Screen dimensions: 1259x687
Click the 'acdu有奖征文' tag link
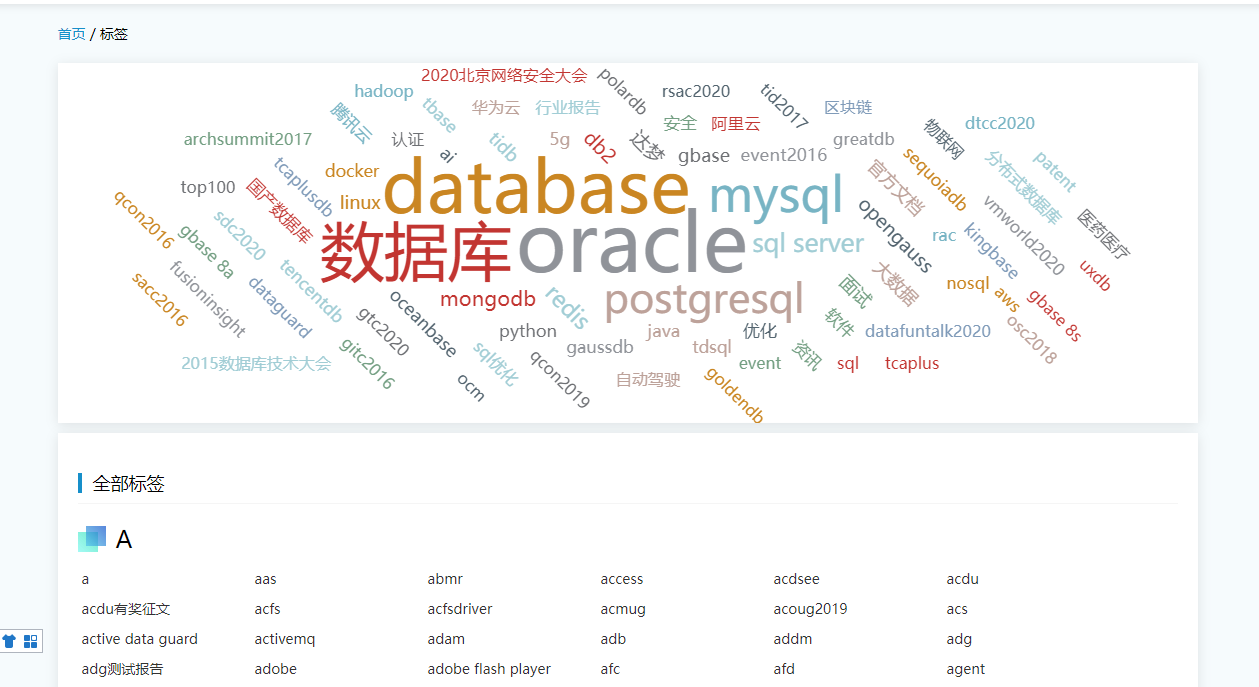click(x=126, y=609)
